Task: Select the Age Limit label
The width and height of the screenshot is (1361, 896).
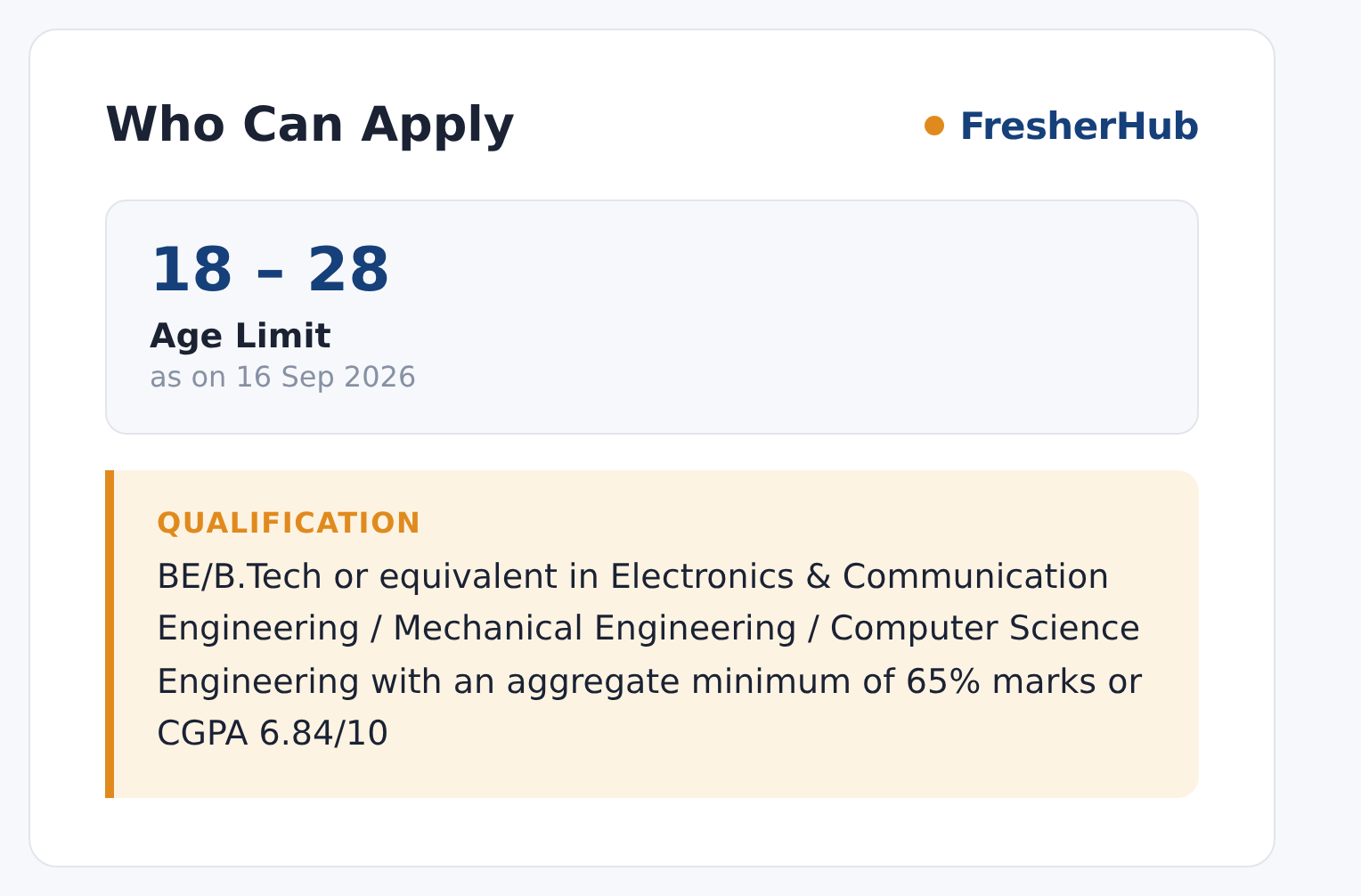Action: (240, 337)
